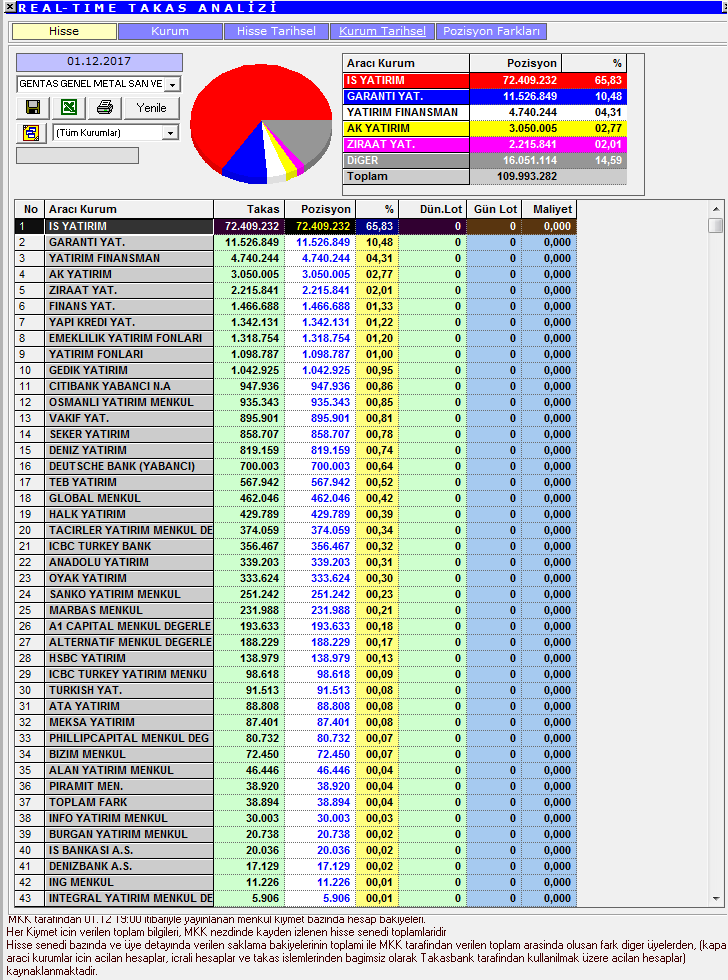Open the Hisse Tarihsel tab

[x=276, y=31]
